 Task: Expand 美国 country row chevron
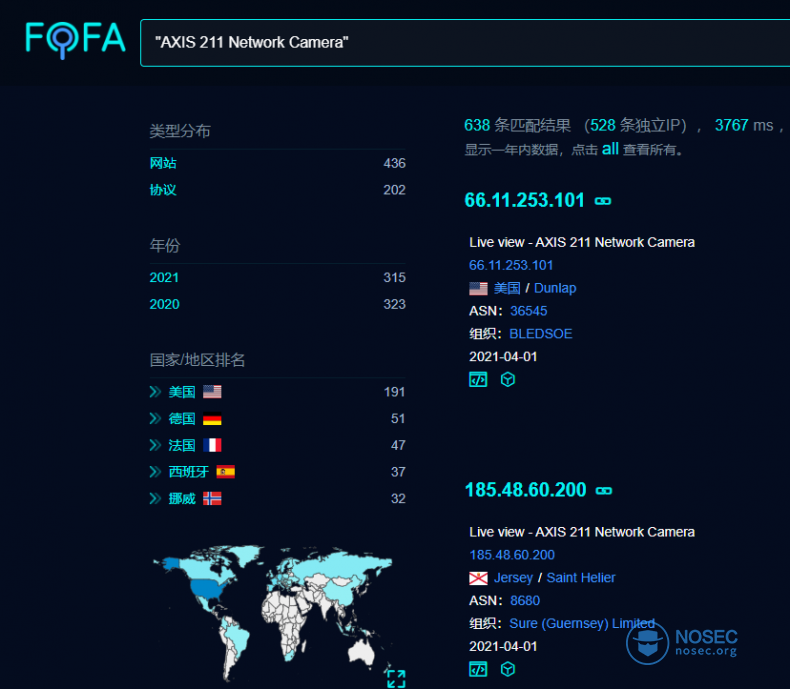click(155, 392)
